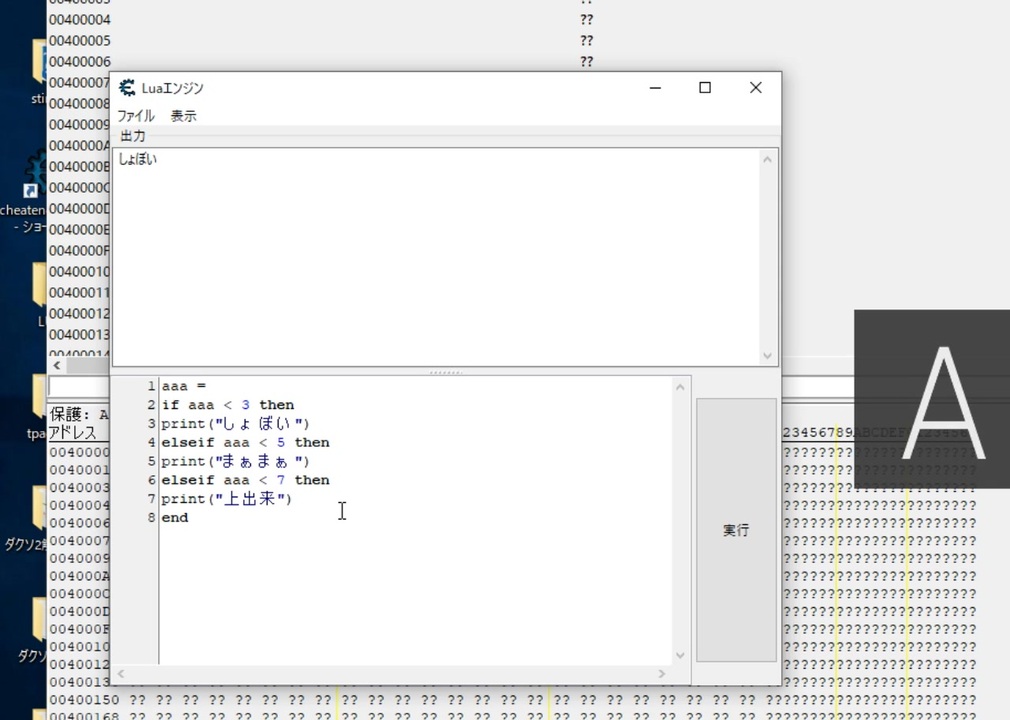Click the output pane scroll-down arrow
Image resolution: width=1010 pixels, height=720 pixels.
767,355
